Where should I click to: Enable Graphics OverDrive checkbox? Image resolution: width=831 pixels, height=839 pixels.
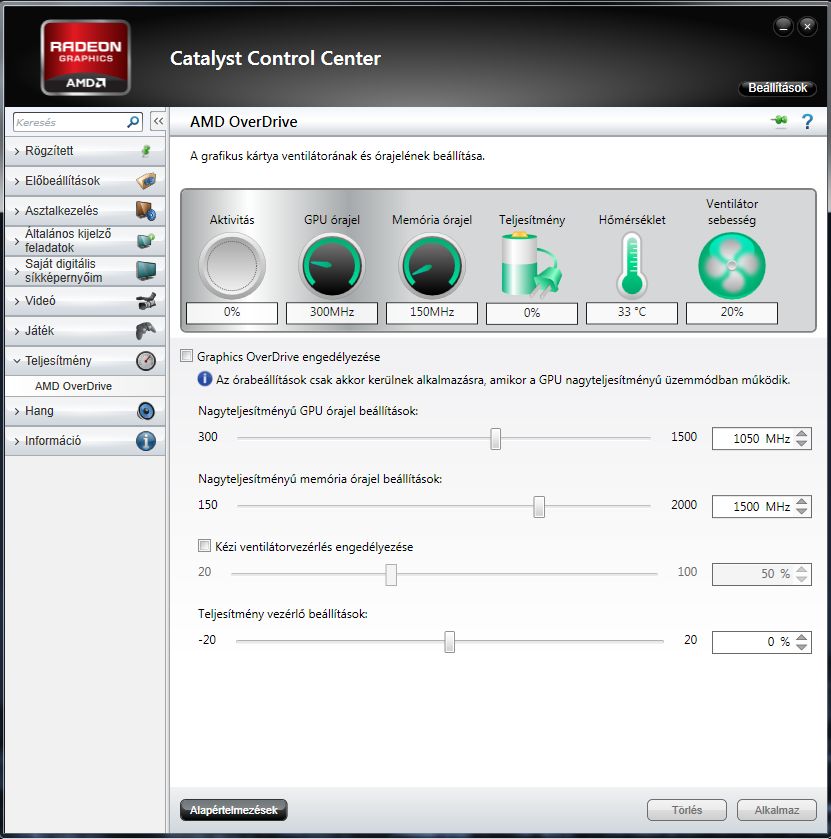click(186, 356)
